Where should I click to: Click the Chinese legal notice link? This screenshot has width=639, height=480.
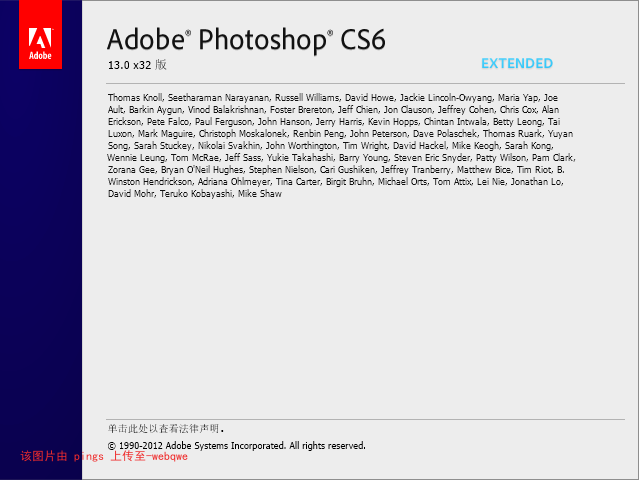[x=166, y=429]
